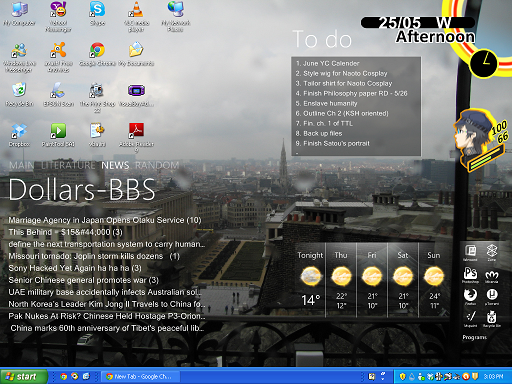Click the Programs label in dock
512x384 pixels.
point(474,337)
